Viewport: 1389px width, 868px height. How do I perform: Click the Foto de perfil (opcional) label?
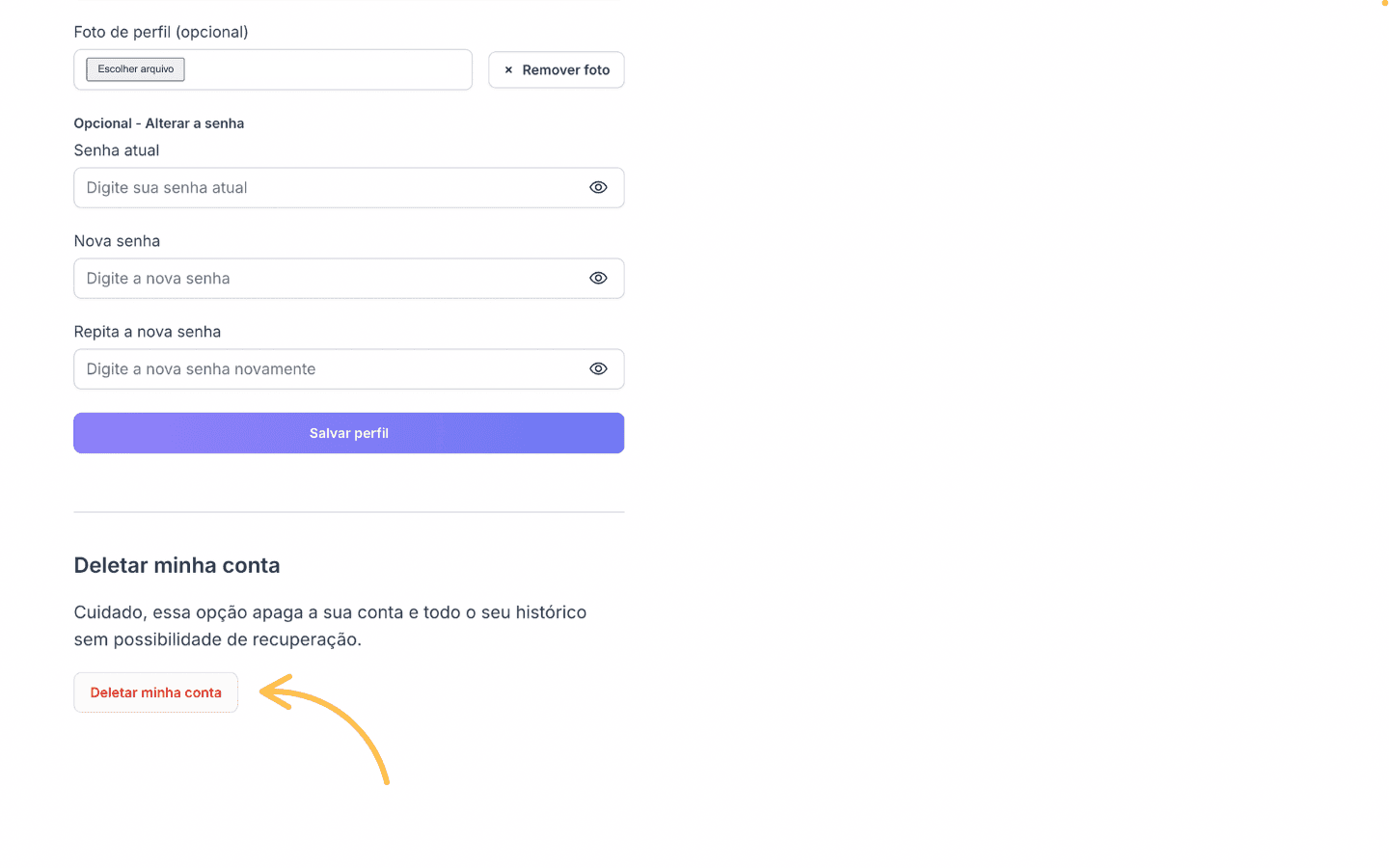(161, 32)
